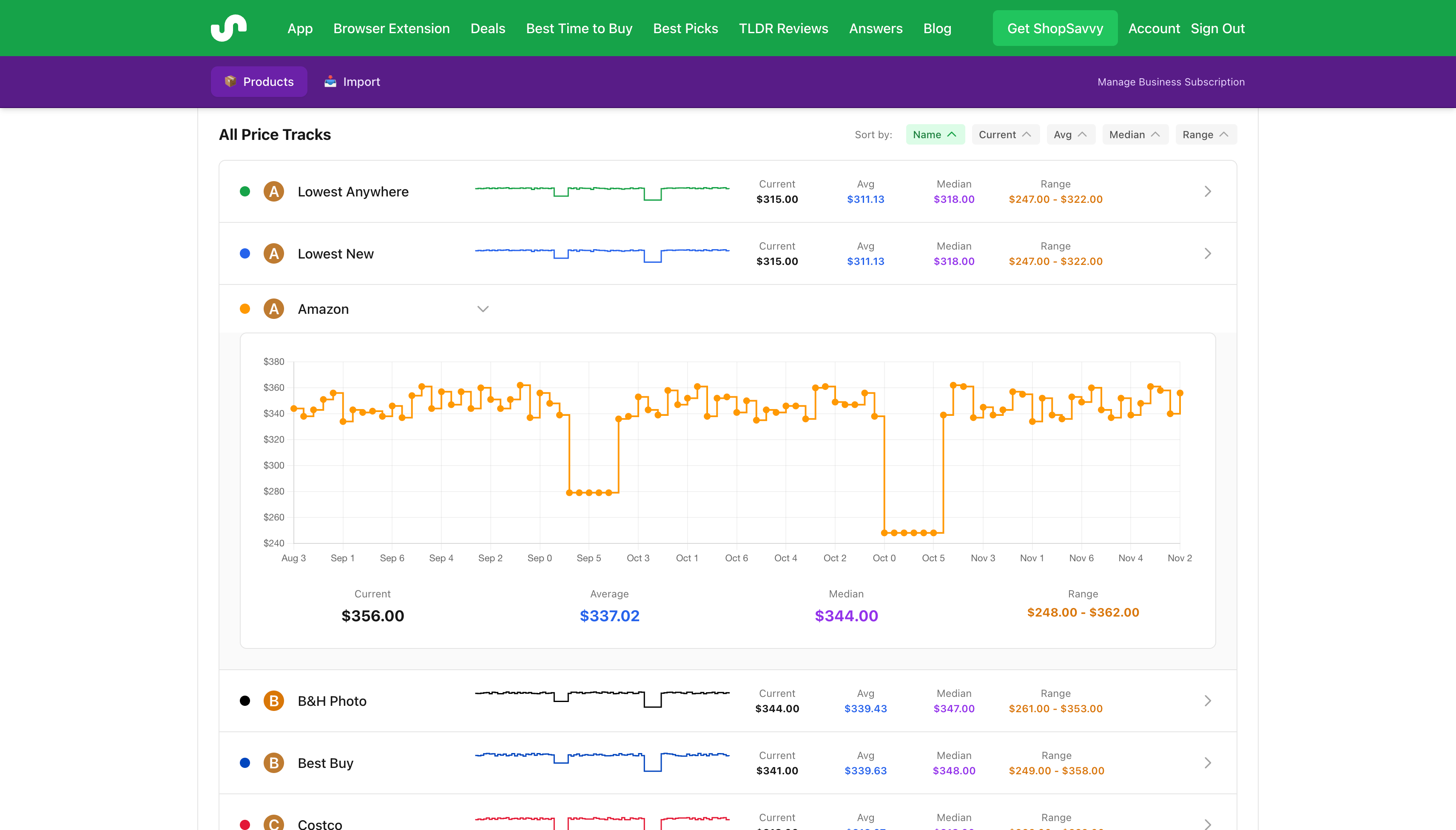Select the Products package icon
Screen dimensions: 1456x830
tap(231, 81)
